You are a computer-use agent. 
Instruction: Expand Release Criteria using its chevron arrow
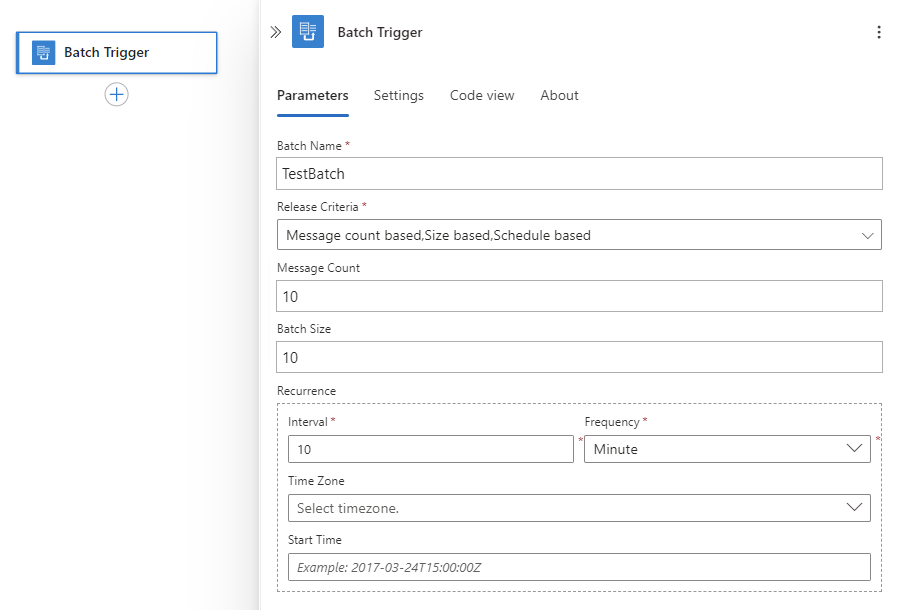coord(866,235)
